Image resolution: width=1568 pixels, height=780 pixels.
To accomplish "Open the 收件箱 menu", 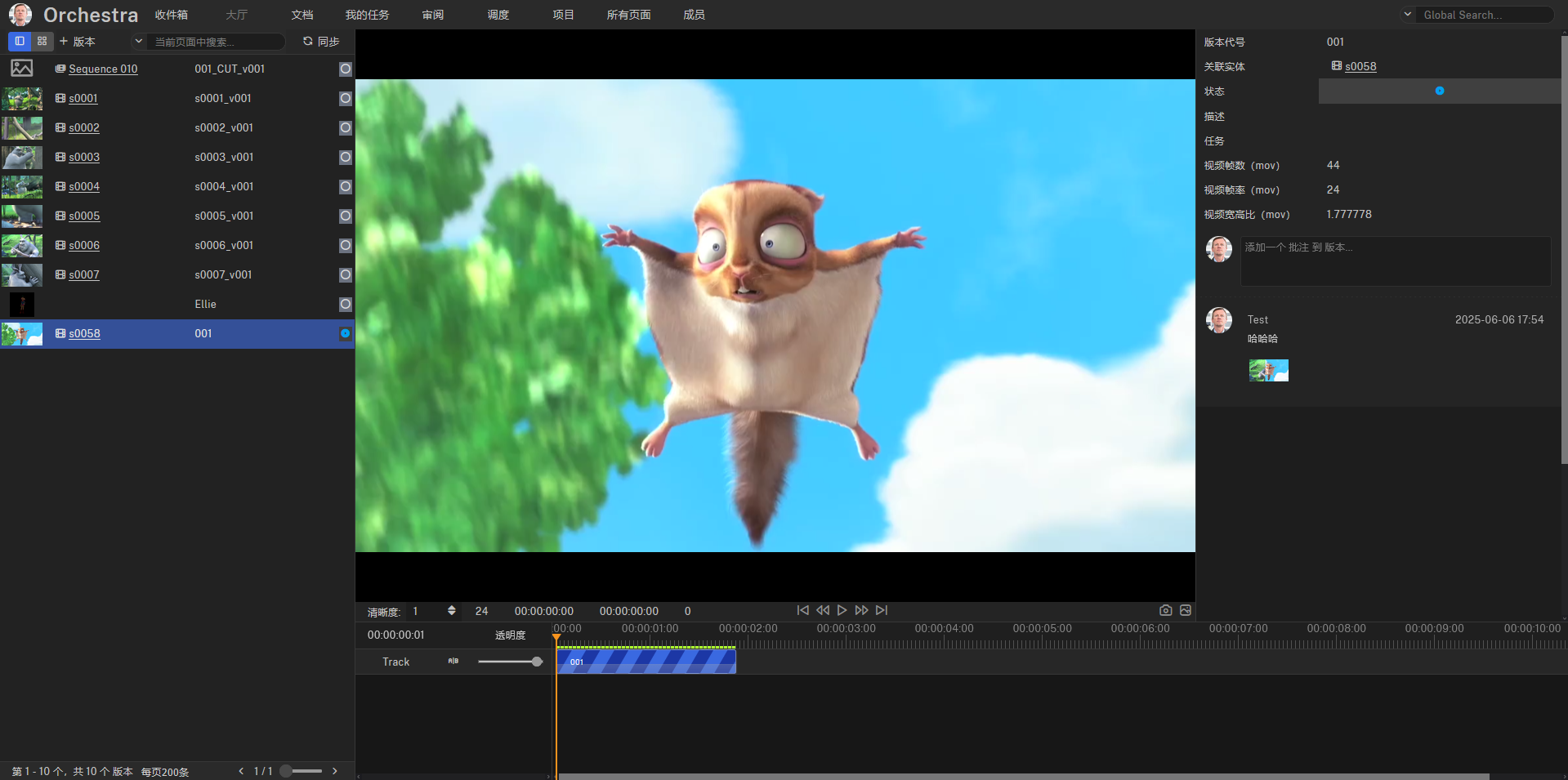I will (172, 15).
